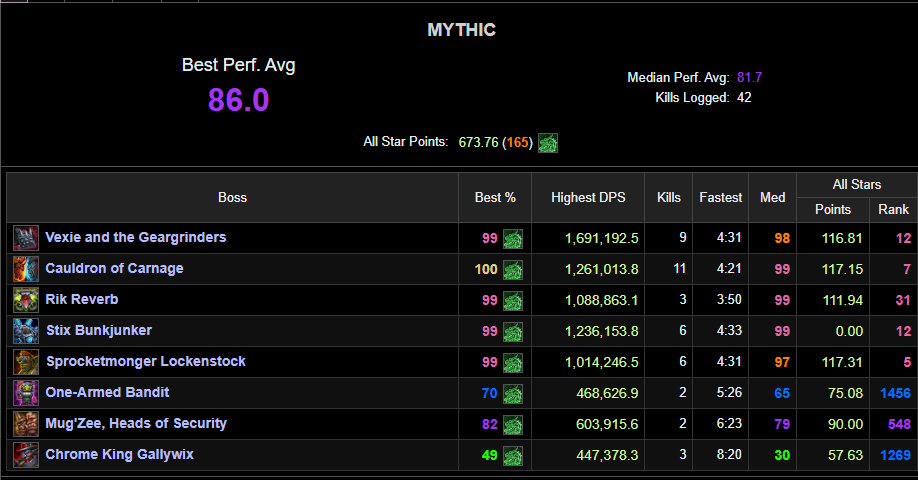Screen dimensions: 918x480
Task: Click the green spec icon in Mug'Zee row
Action: click(513, 425)
